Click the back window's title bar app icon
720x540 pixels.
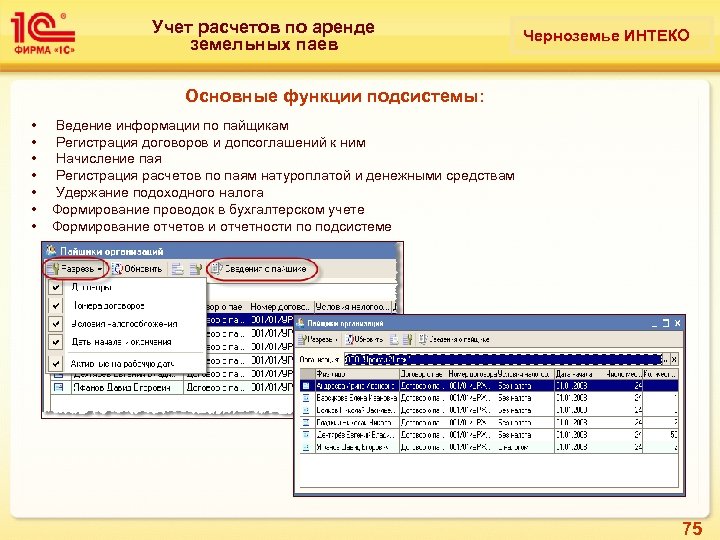[51, 251]
